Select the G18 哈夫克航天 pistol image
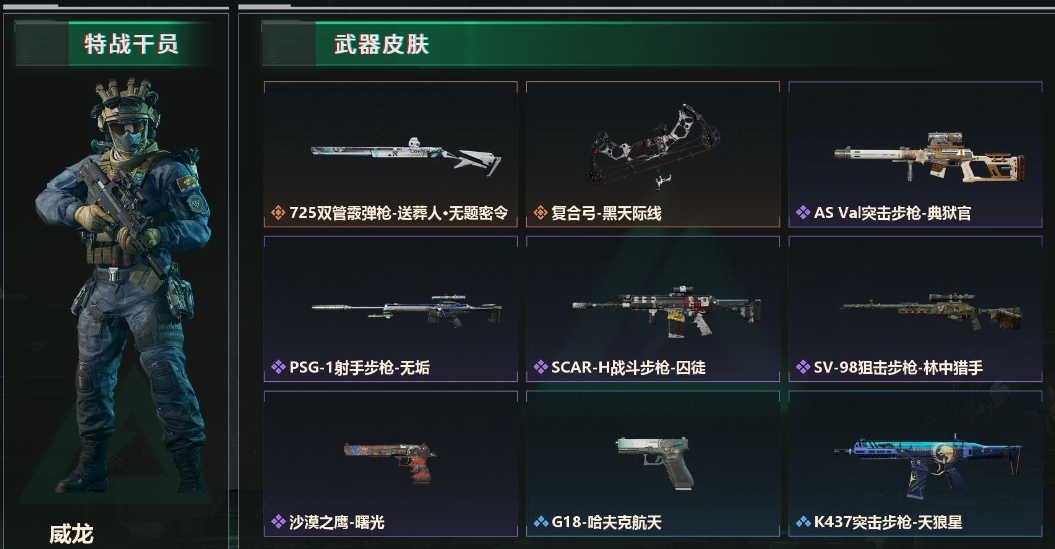The image size is (1055, 549). tap(655, 462)
